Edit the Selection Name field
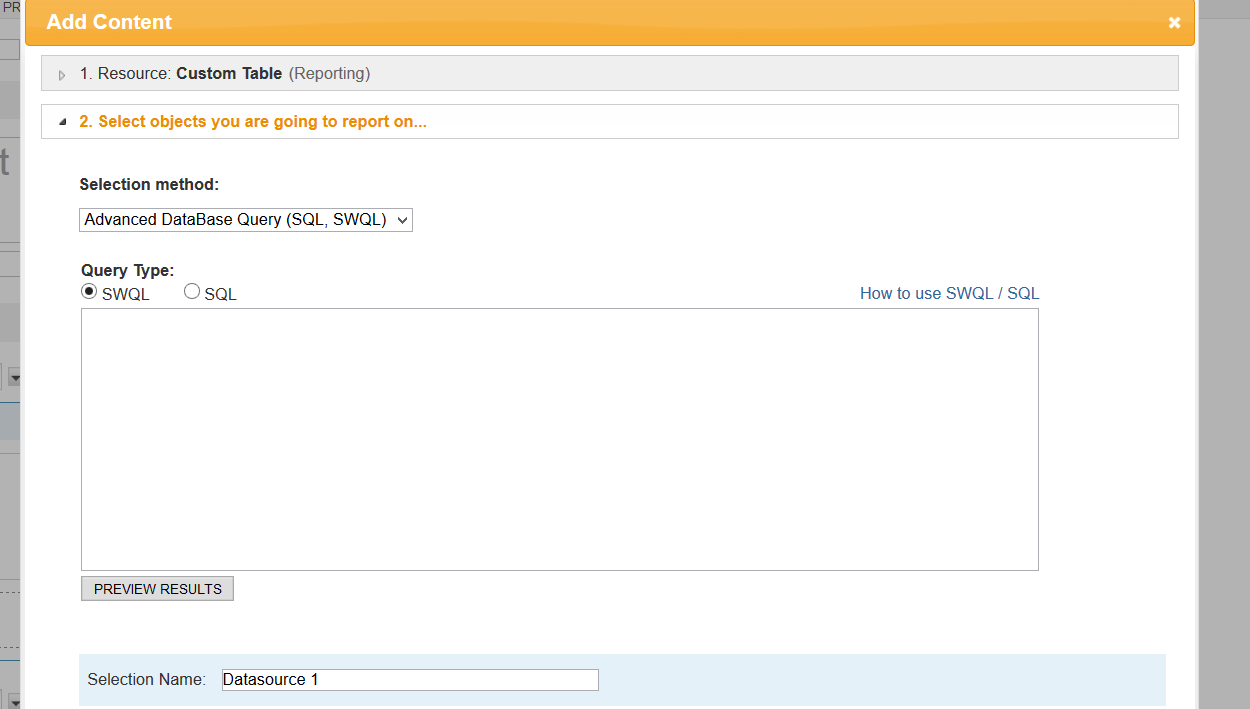The width and height of the screenshot is (1250, 709). (x=410, y=679)
